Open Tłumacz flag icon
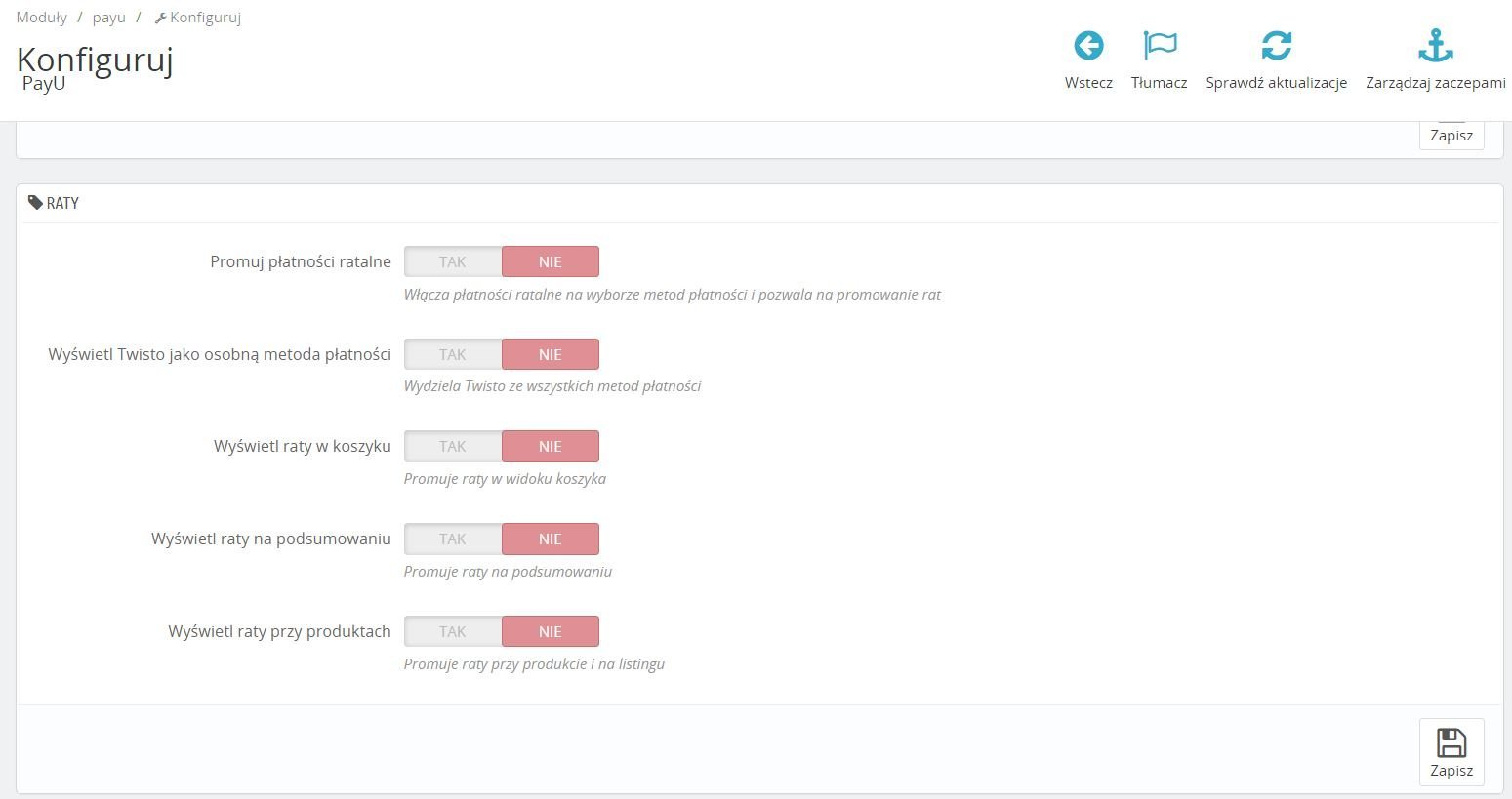Image resolution: width=1512 pixels, height=799 pixels. tap(1160, 46)
